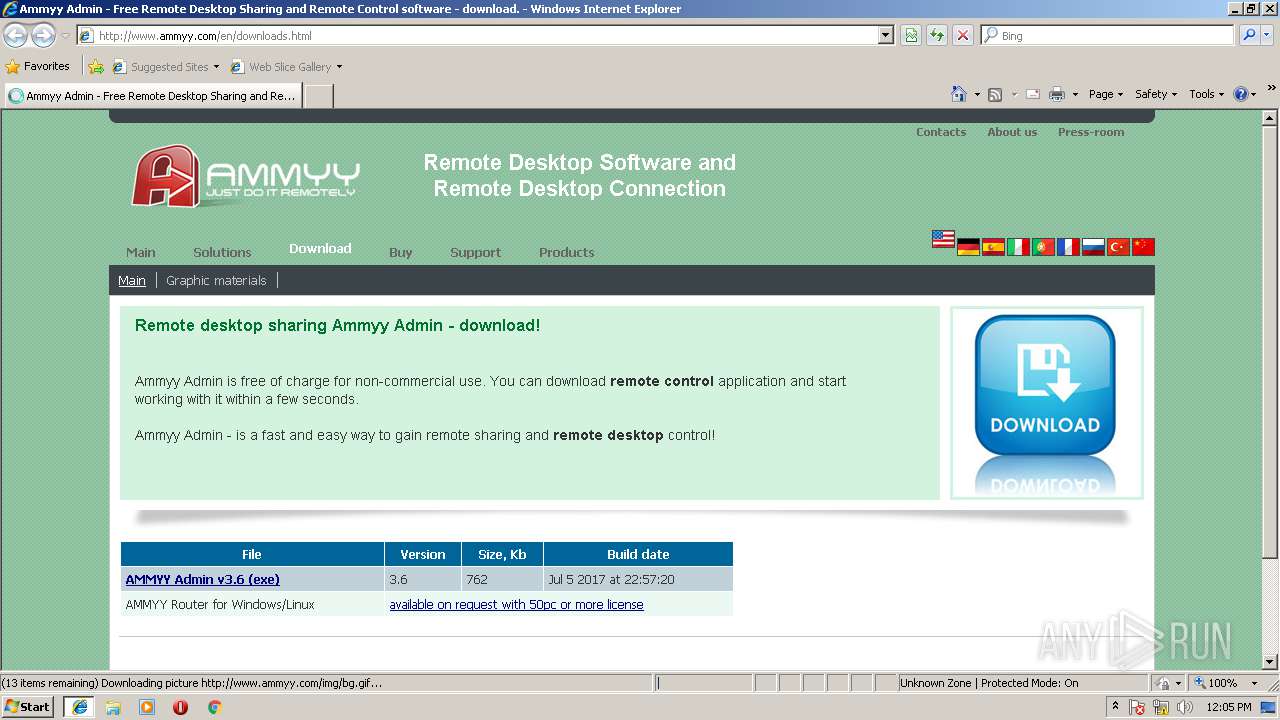Open the Press-room link

coord(1091,132)
